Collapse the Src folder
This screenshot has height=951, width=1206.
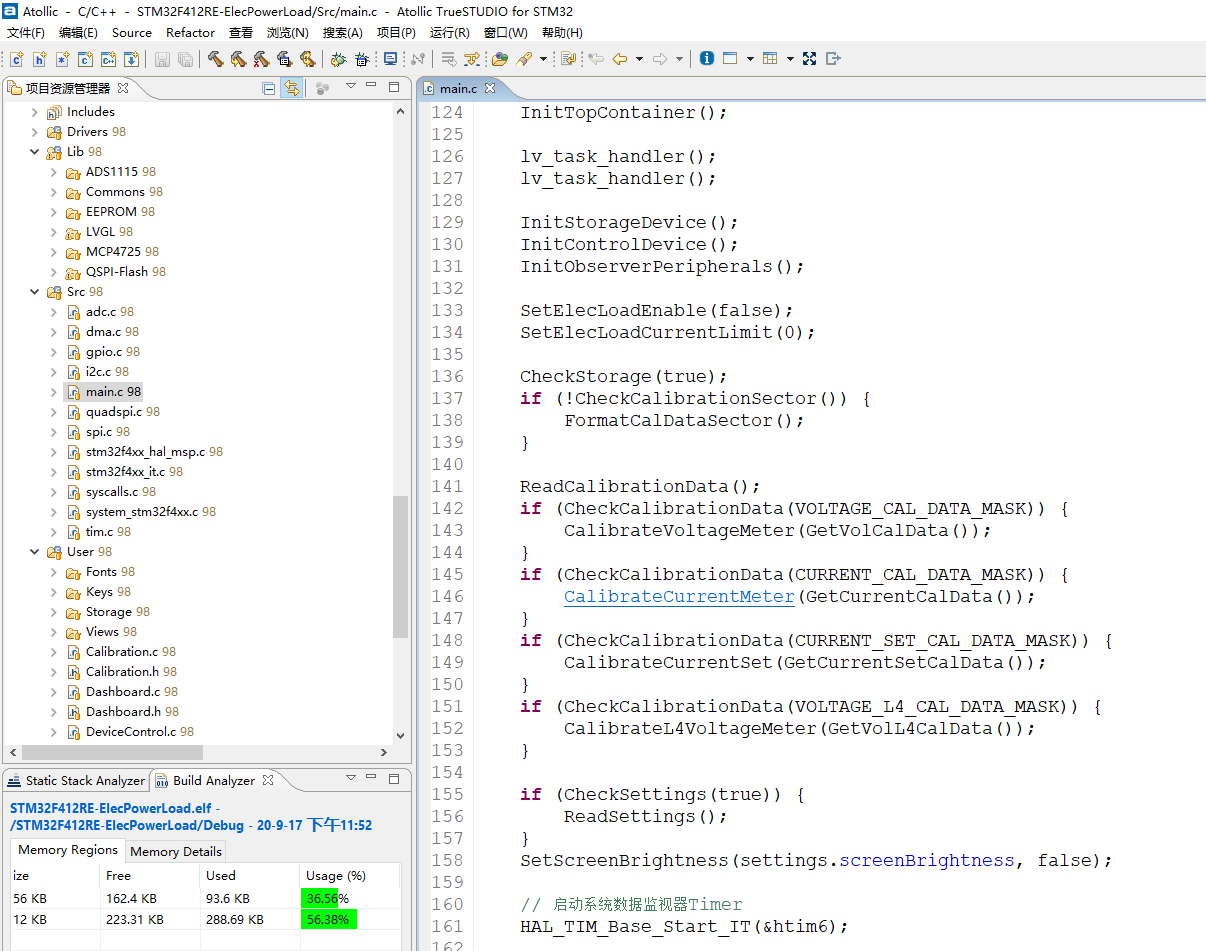(x=35, y=292)
